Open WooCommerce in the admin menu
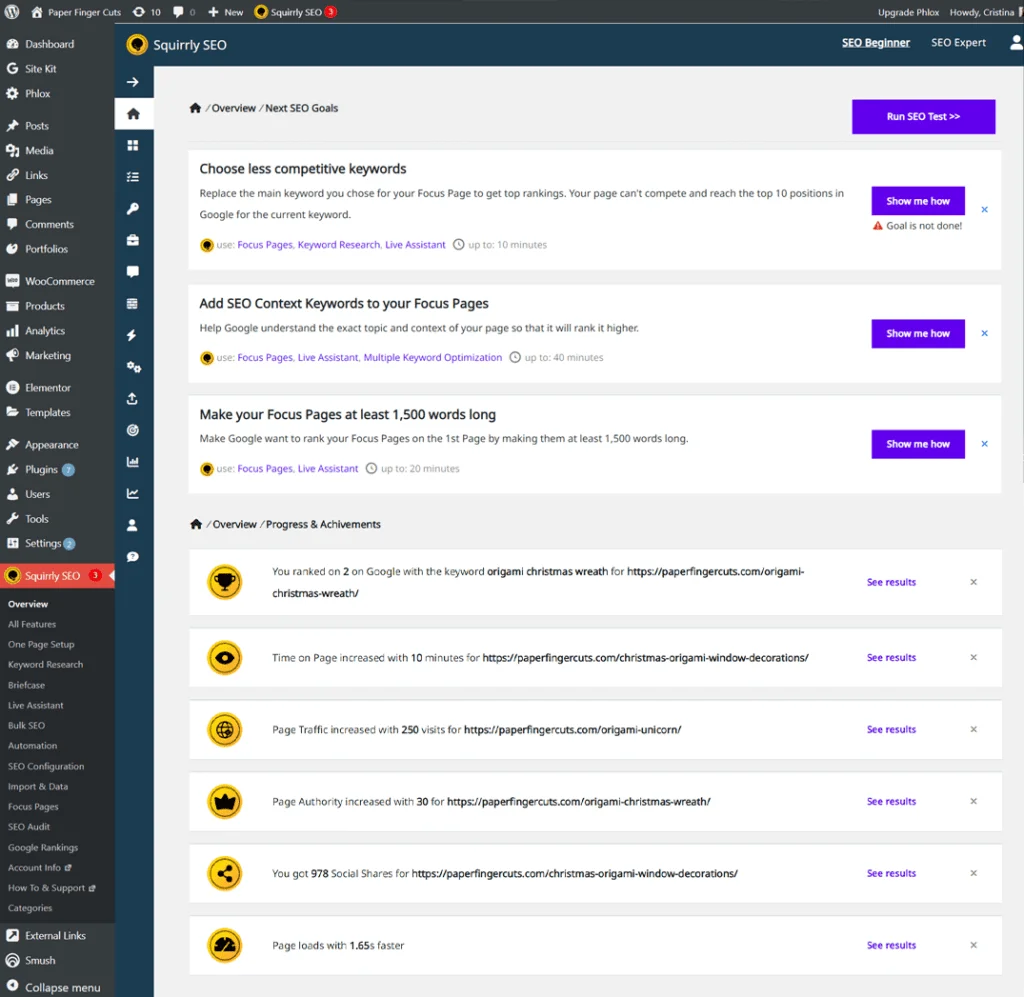Image resolution: width=1024 pixels, height=997 pixels. click(59, 282)
